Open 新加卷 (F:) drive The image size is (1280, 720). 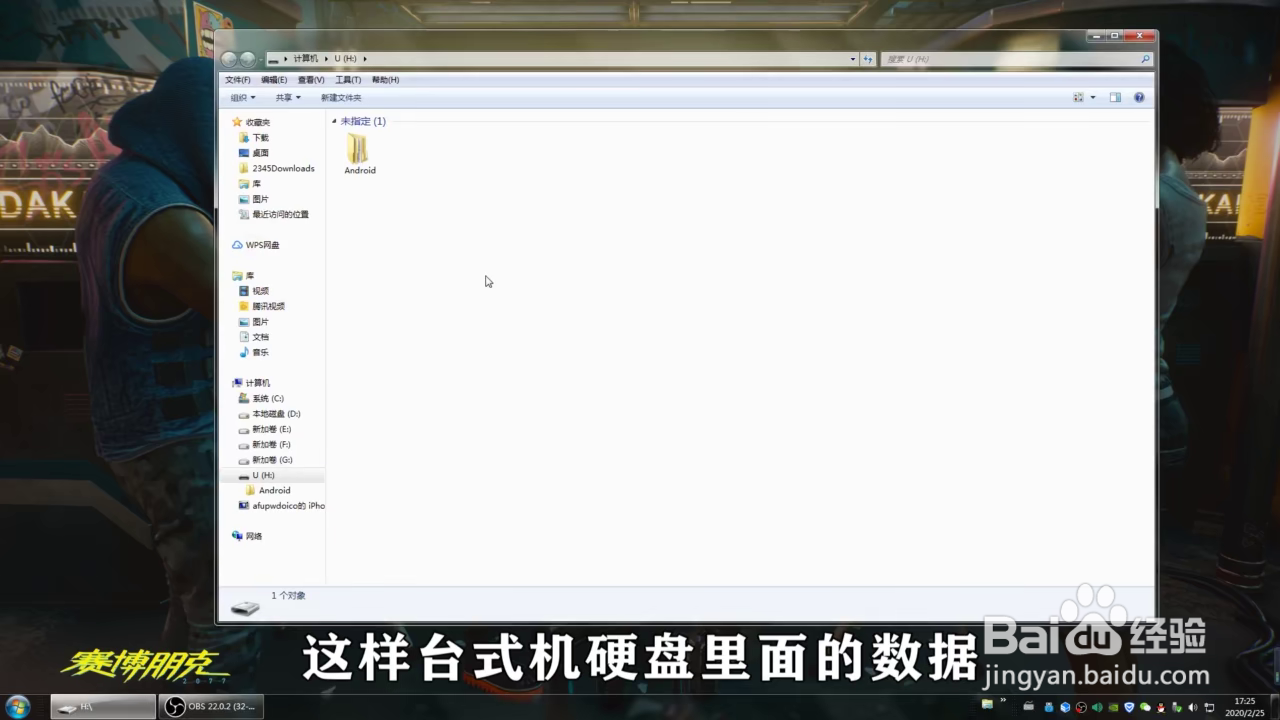pyautogui.click(x=265, y=444)
